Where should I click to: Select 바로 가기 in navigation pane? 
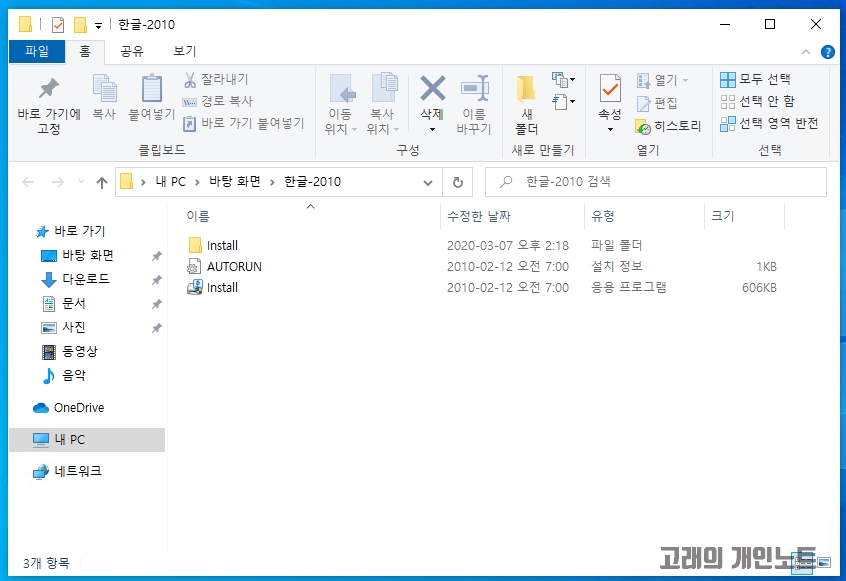(x=70, y=231)
